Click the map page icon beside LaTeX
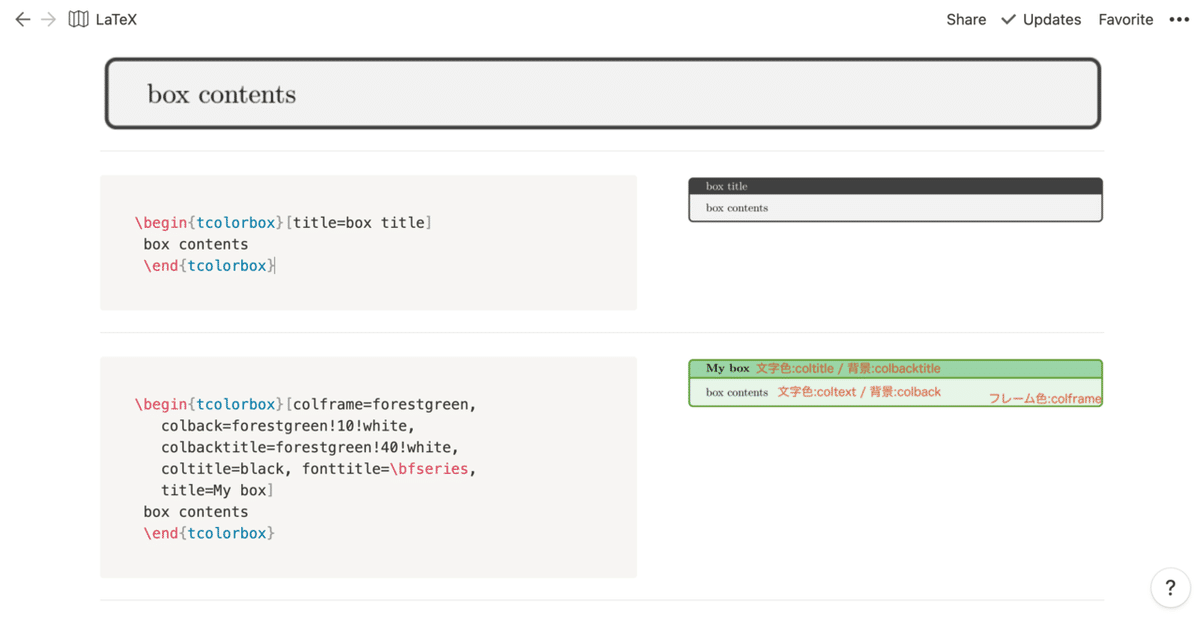1200x620 pixels. click(78, 19)
